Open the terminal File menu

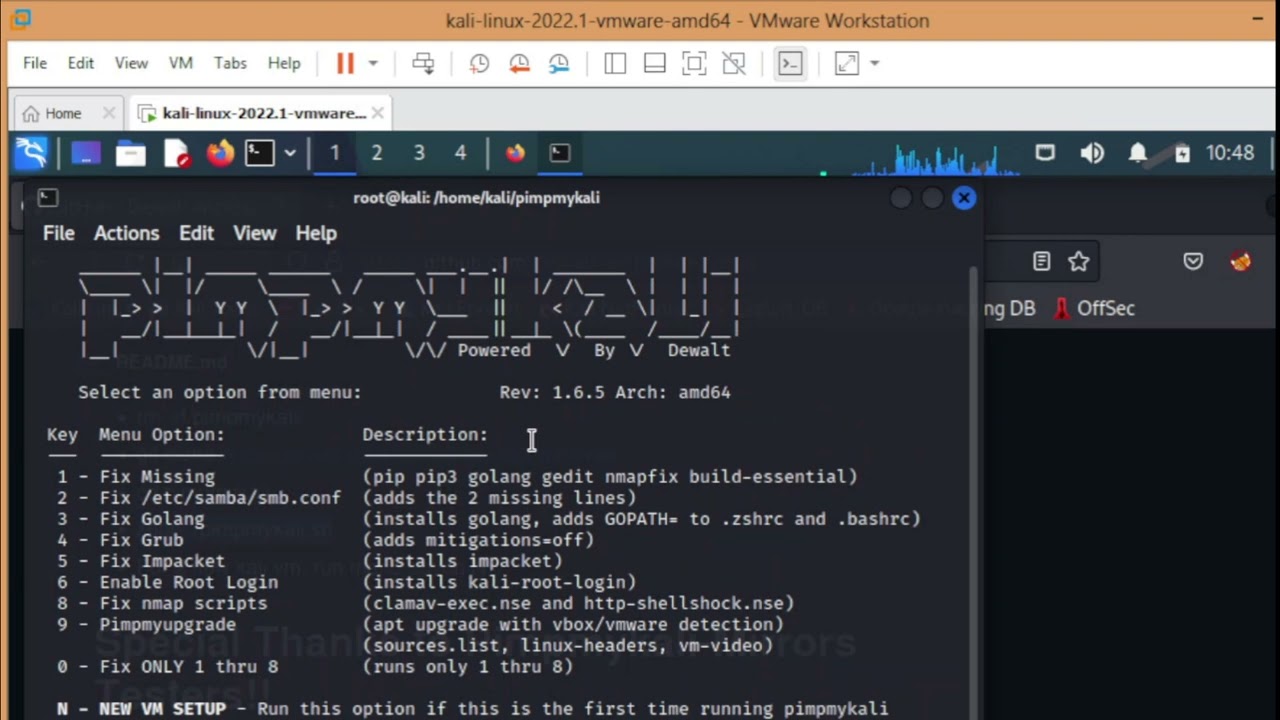[59, 233]
